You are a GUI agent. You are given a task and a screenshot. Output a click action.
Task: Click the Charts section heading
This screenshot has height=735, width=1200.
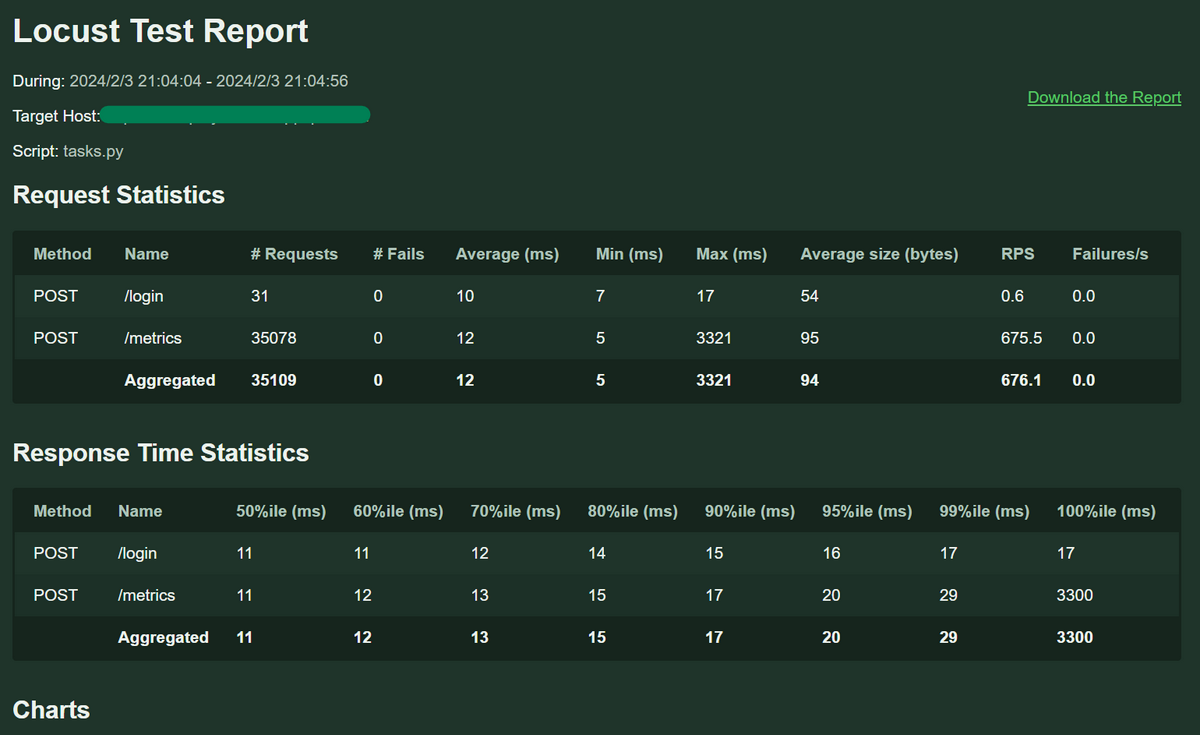(51, 710)
